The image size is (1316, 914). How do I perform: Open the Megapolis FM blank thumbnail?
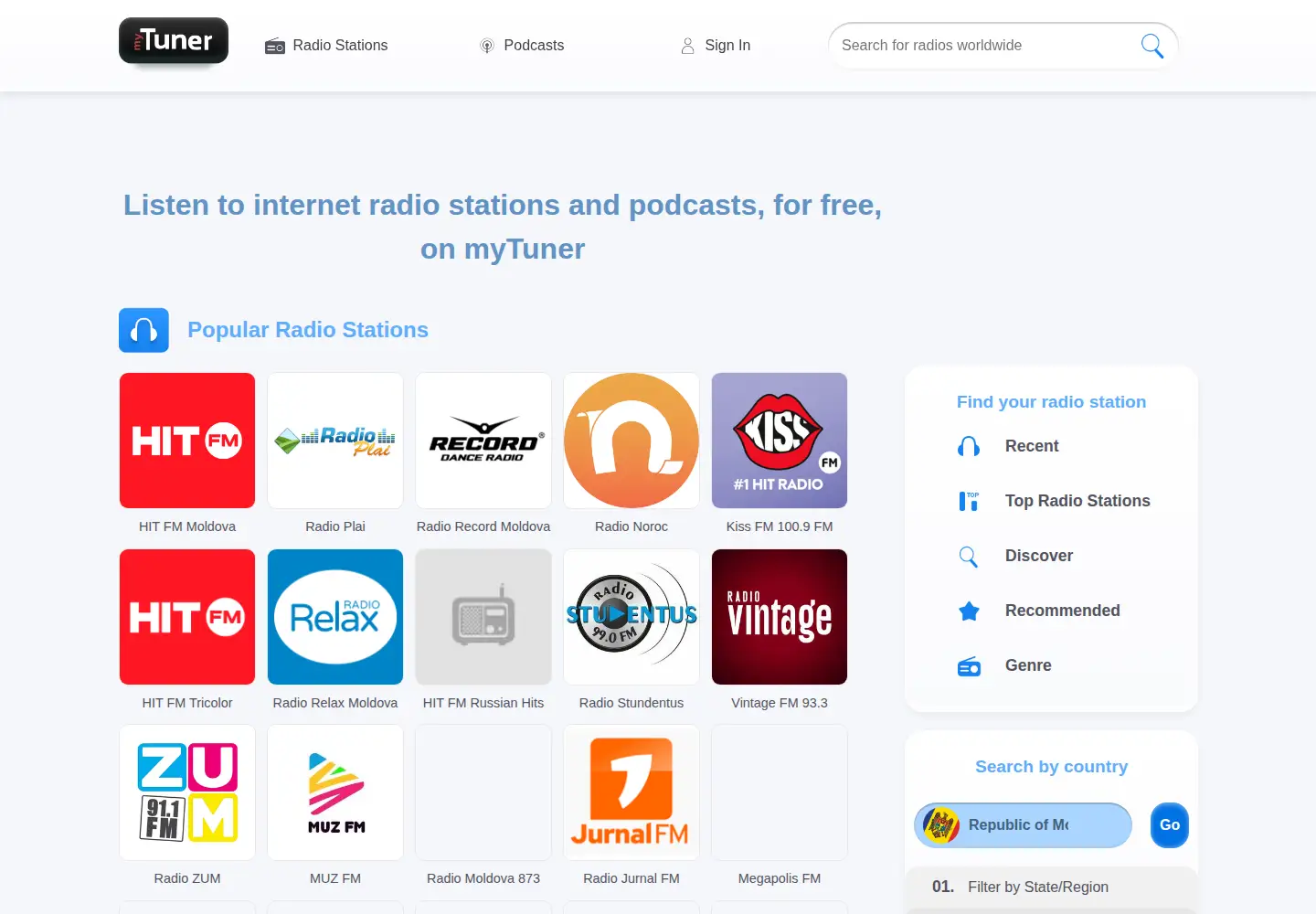[780, 792]
